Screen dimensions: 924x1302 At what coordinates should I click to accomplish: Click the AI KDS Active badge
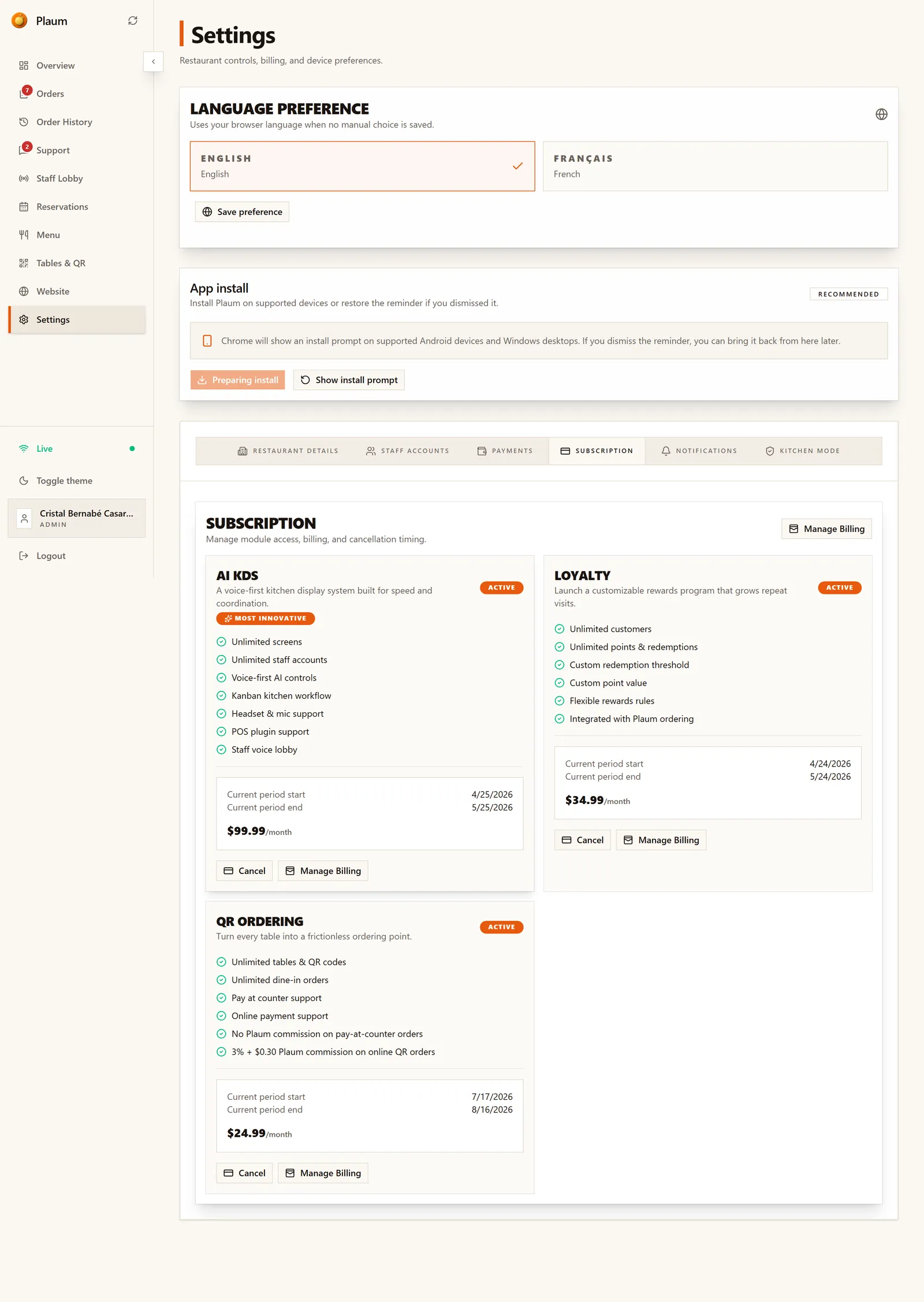pos(501,587)
